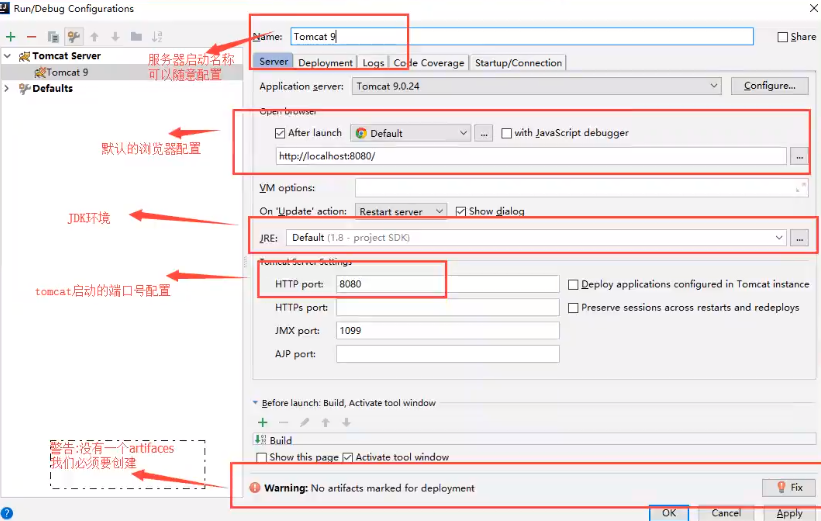Click the HTTP port field
The height and width of the screenshot is (521, 821).
(x=448, y=284)
